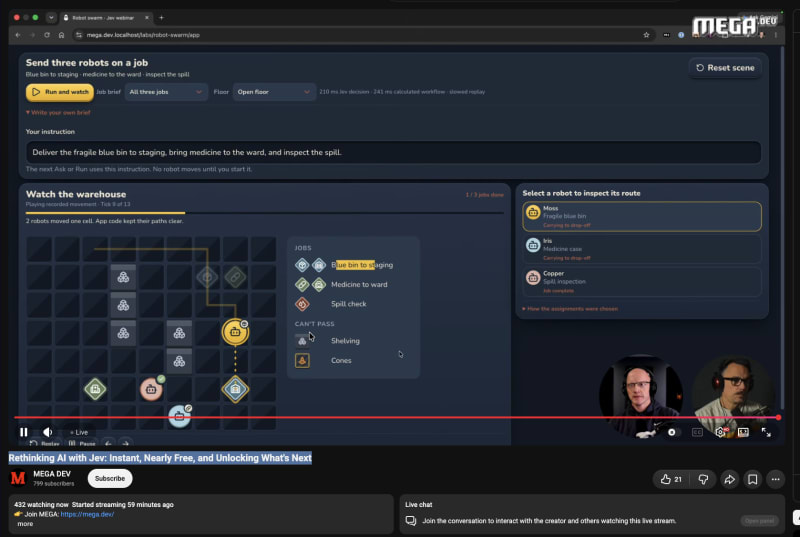This screenshot has width=800, height=537.
Task: Open the live chat panel
Action: (x=759, y=521)
